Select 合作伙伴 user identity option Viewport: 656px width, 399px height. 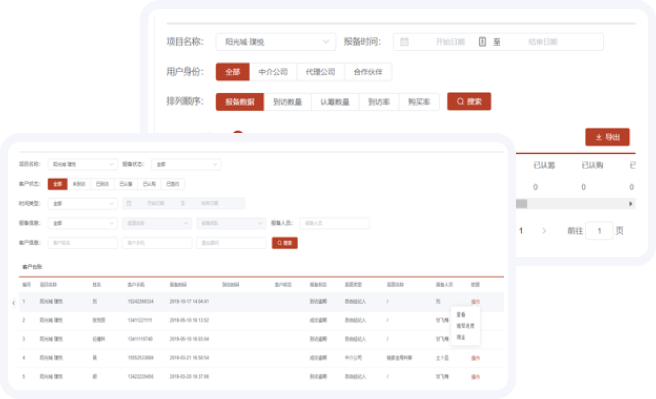point(368,72)
